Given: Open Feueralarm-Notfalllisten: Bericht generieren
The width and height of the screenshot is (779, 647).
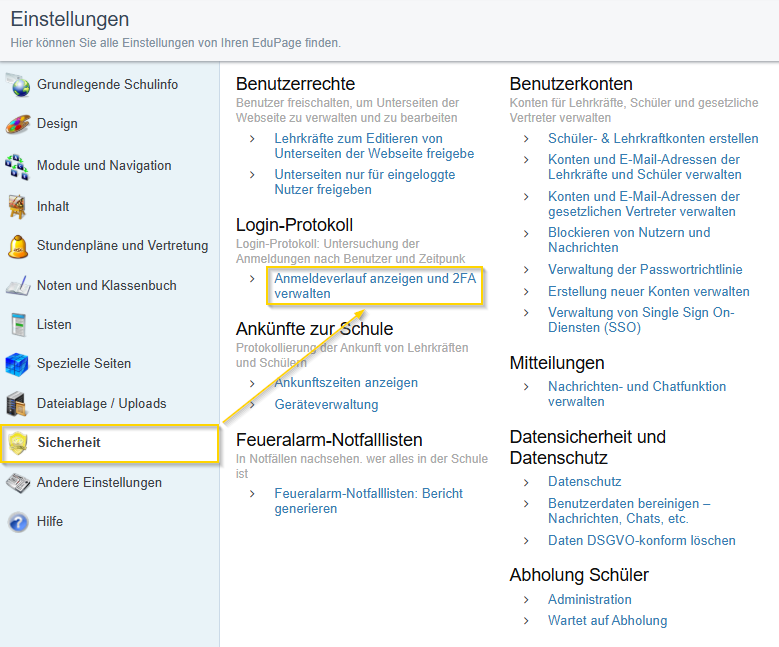Looking at the screenshot, I should [x=368, y=501].
